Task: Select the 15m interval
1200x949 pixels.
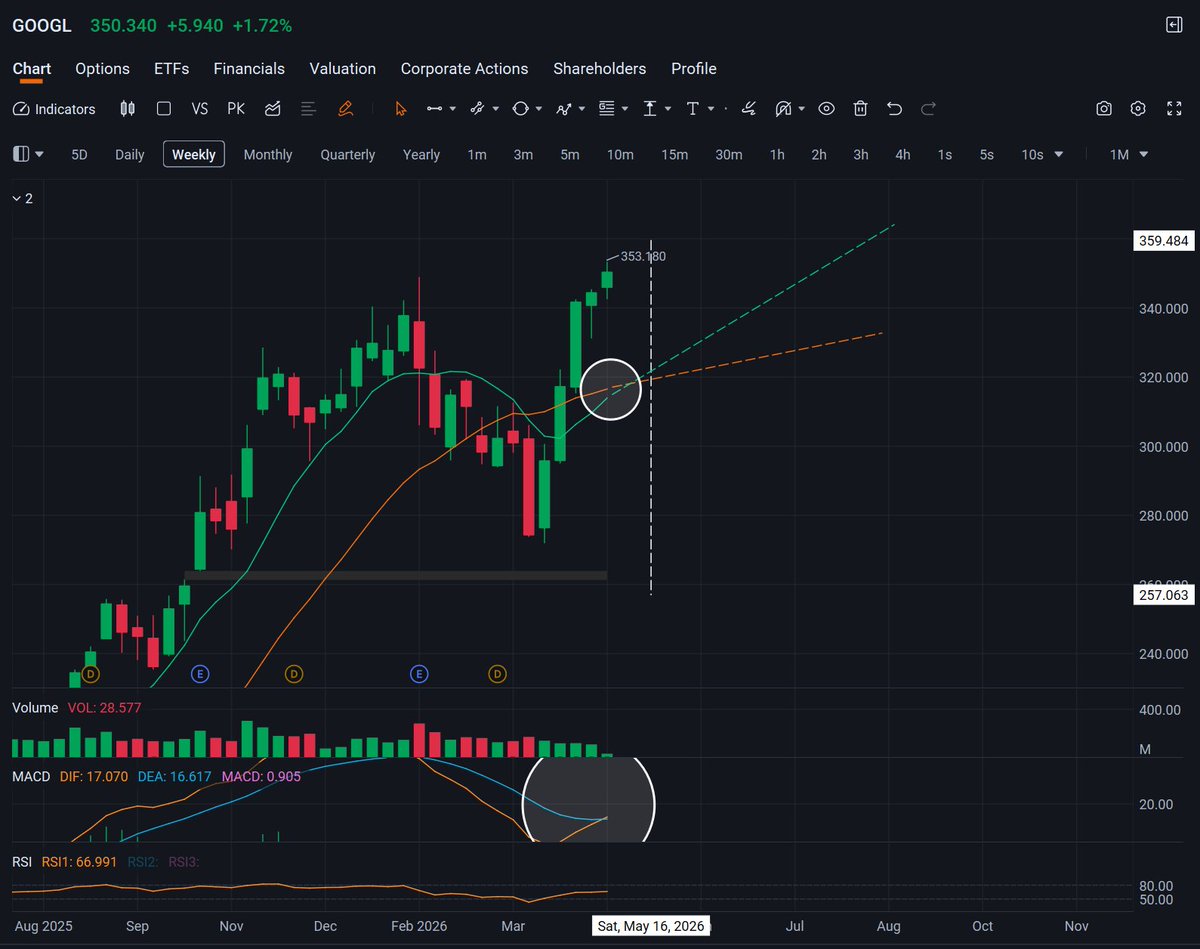Action: click(675, 154)
